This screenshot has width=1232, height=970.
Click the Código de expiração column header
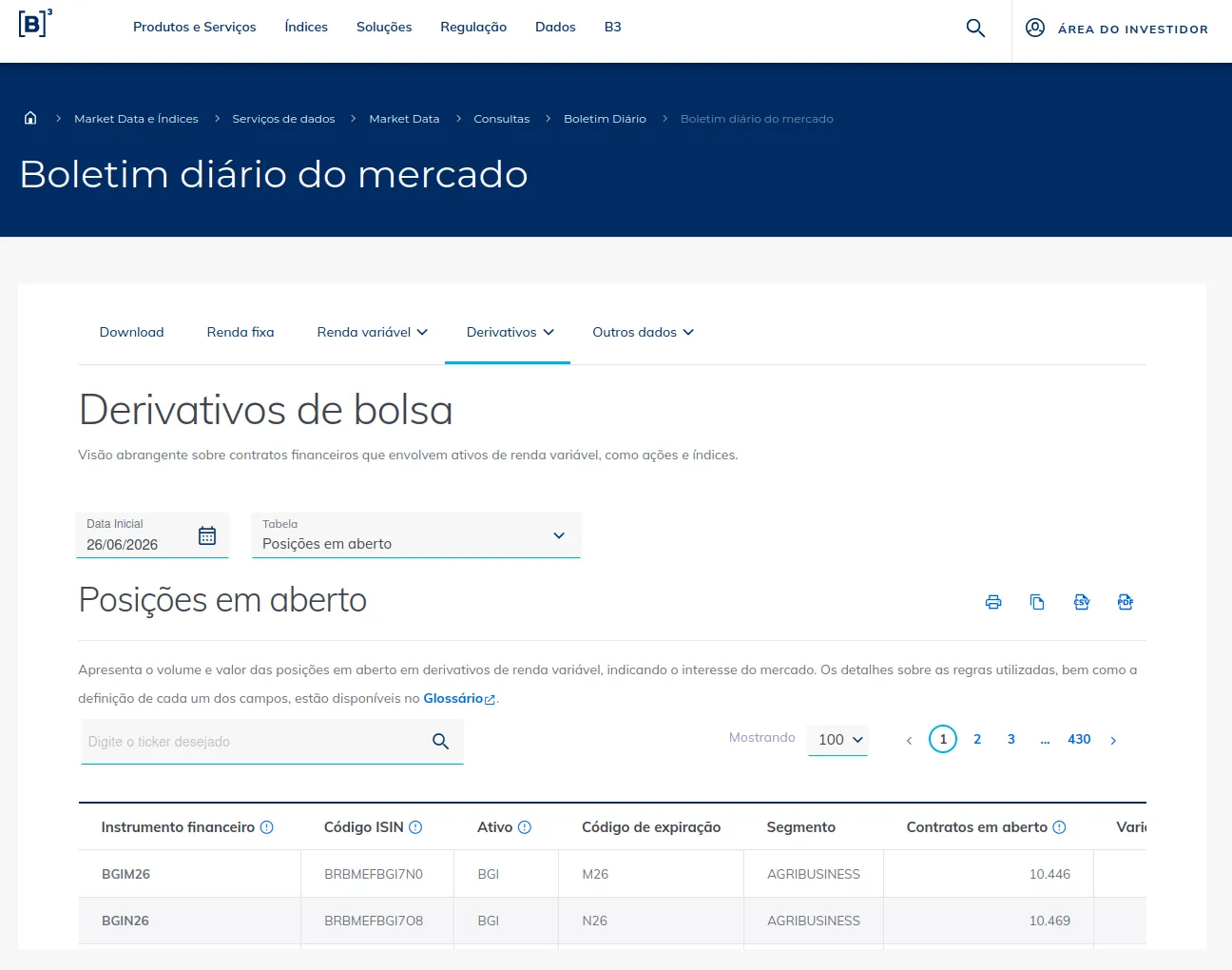651,827
